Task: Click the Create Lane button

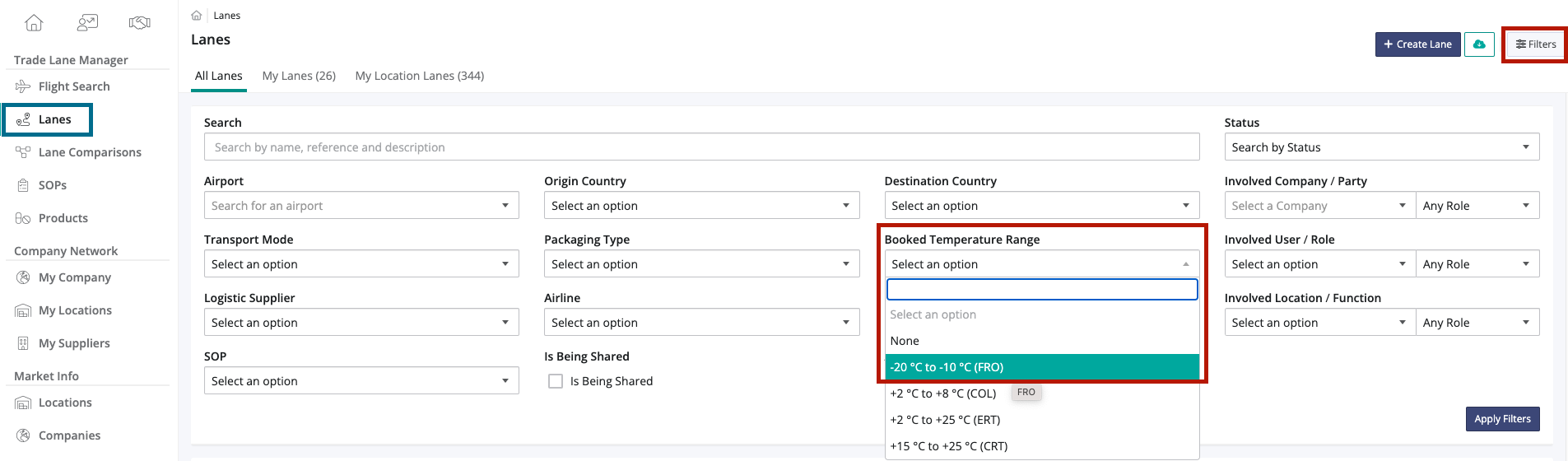Action: point(1417,44)
